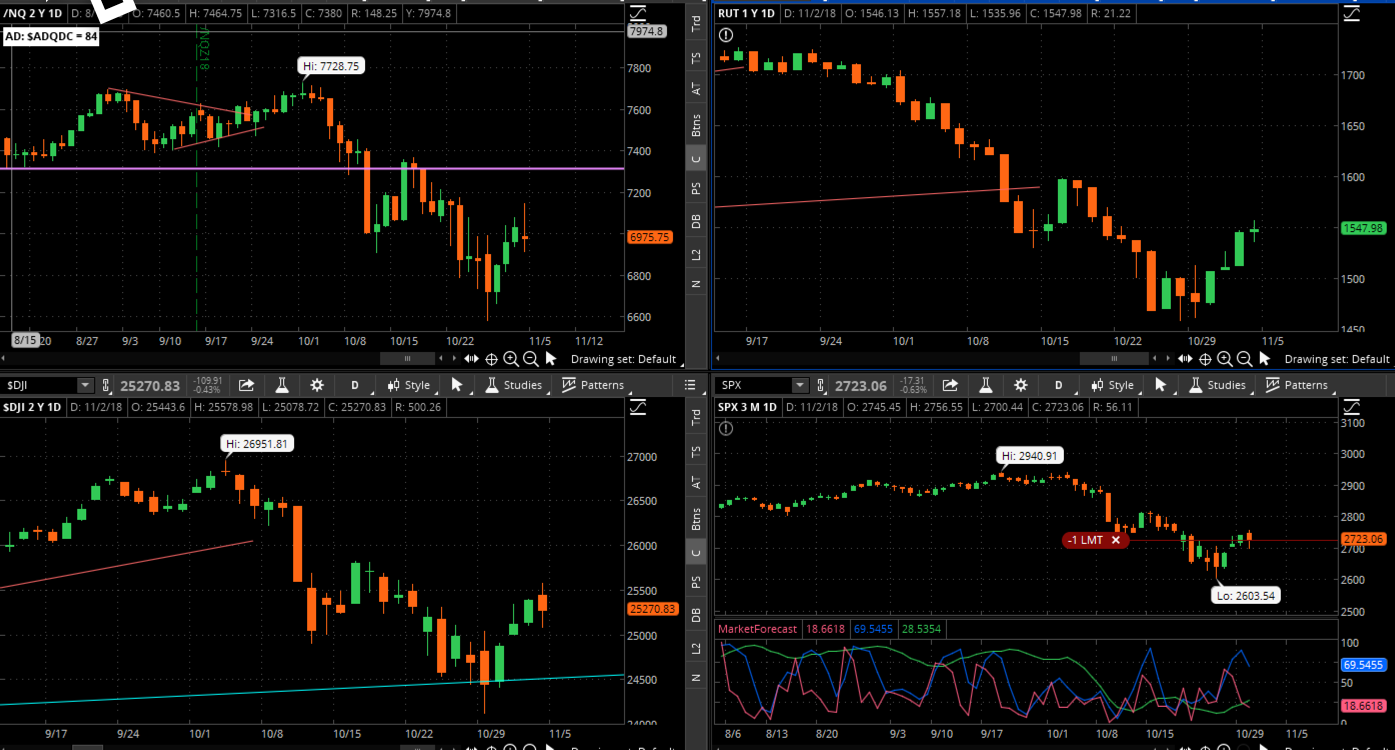Open Btns tab in upper sidebar
The image size is (1395, 750).
click(696, 125)
